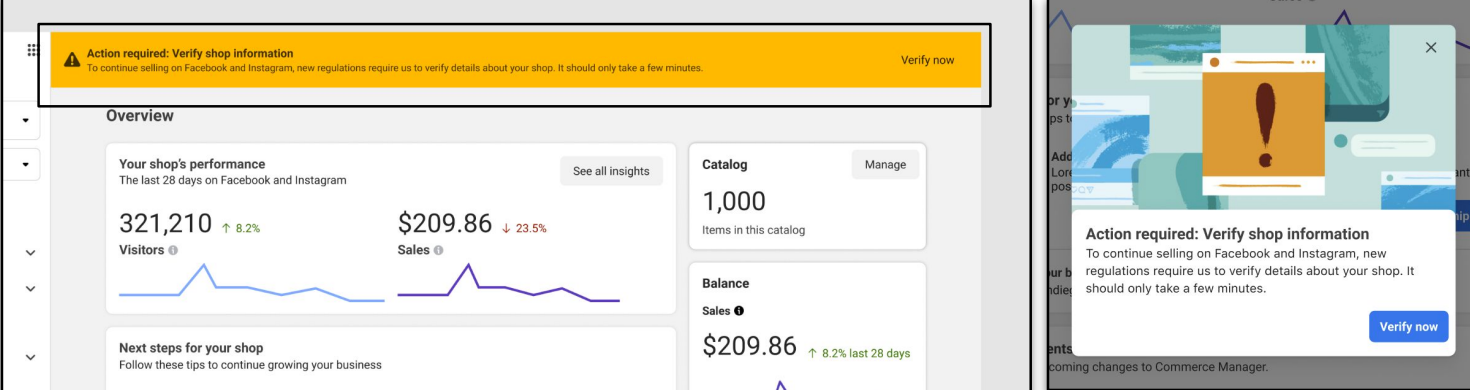The image size is (1470, 390).
Task: Open See all insights
Action: click(611, 171)
